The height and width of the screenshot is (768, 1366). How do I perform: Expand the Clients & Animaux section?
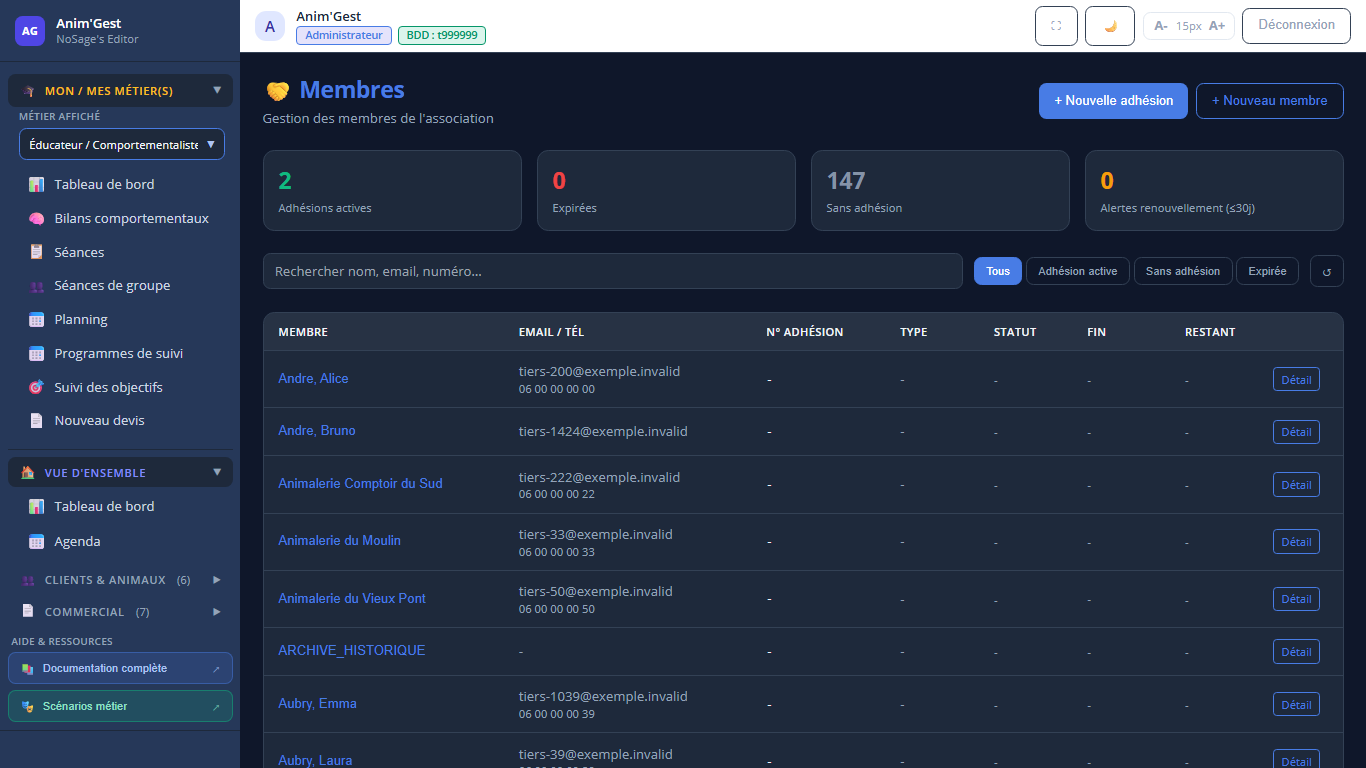tap(120, 580)
